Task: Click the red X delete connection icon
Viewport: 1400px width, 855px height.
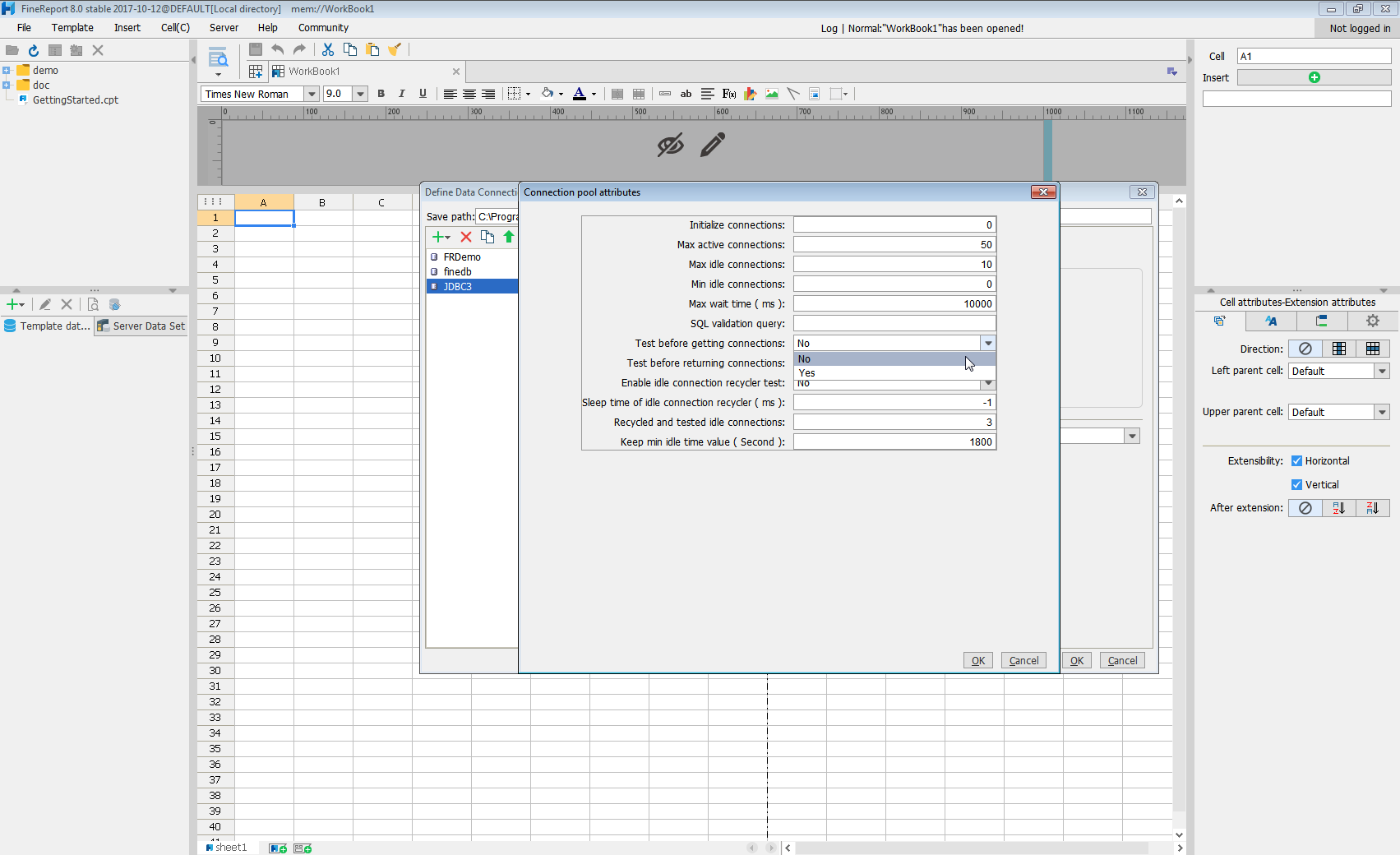Action: pyautogui.click(x=466, y=237)
